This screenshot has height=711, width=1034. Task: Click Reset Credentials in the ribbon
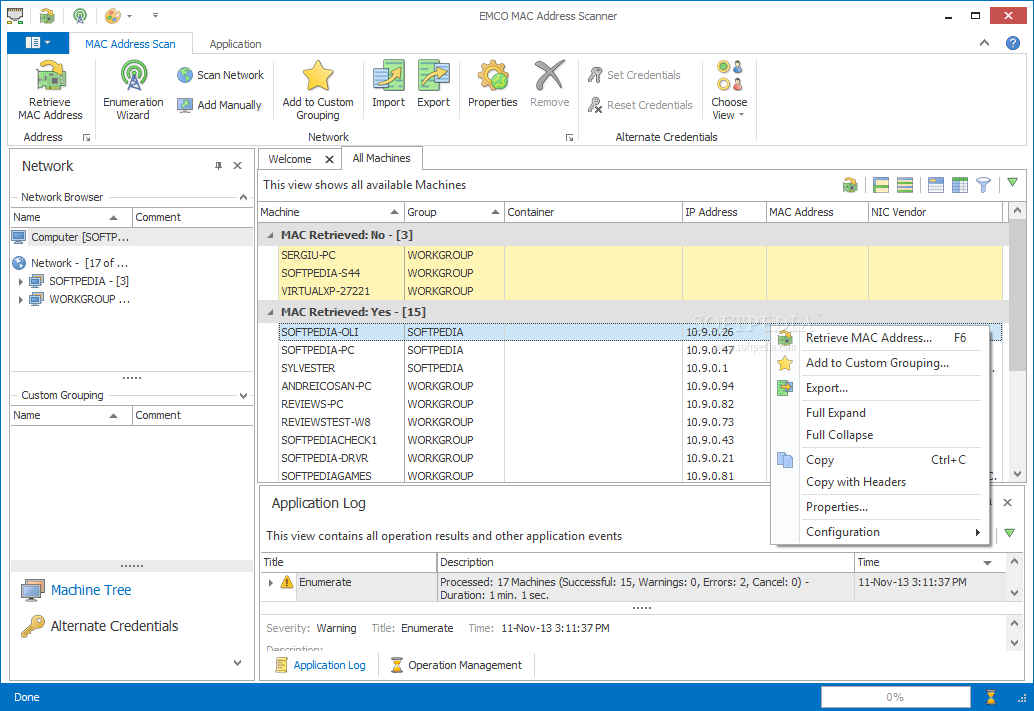pyautogui.click(x=640, y=105)
